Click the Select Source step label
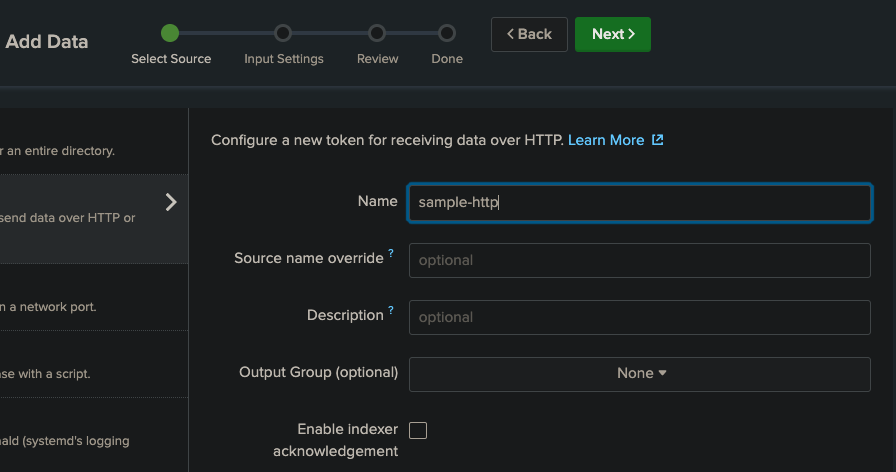The width and height of the screenshot is (896, 472). [171, 59]
